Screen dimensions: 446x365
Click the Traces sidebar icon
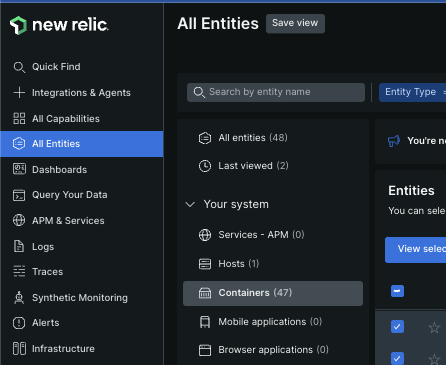point(19,271)
